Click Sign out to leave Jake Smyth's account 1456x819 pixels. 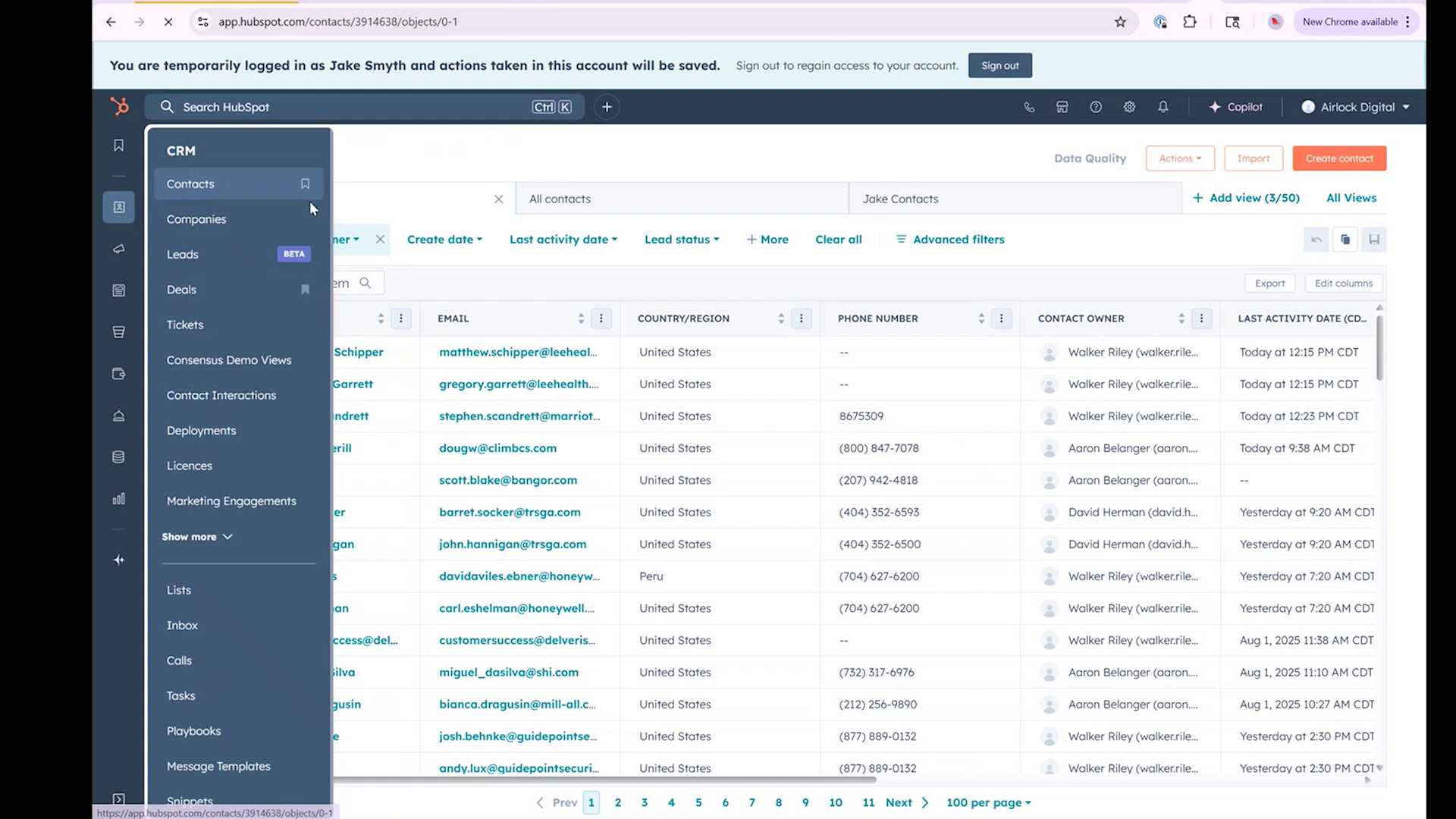tap(999, 65)
